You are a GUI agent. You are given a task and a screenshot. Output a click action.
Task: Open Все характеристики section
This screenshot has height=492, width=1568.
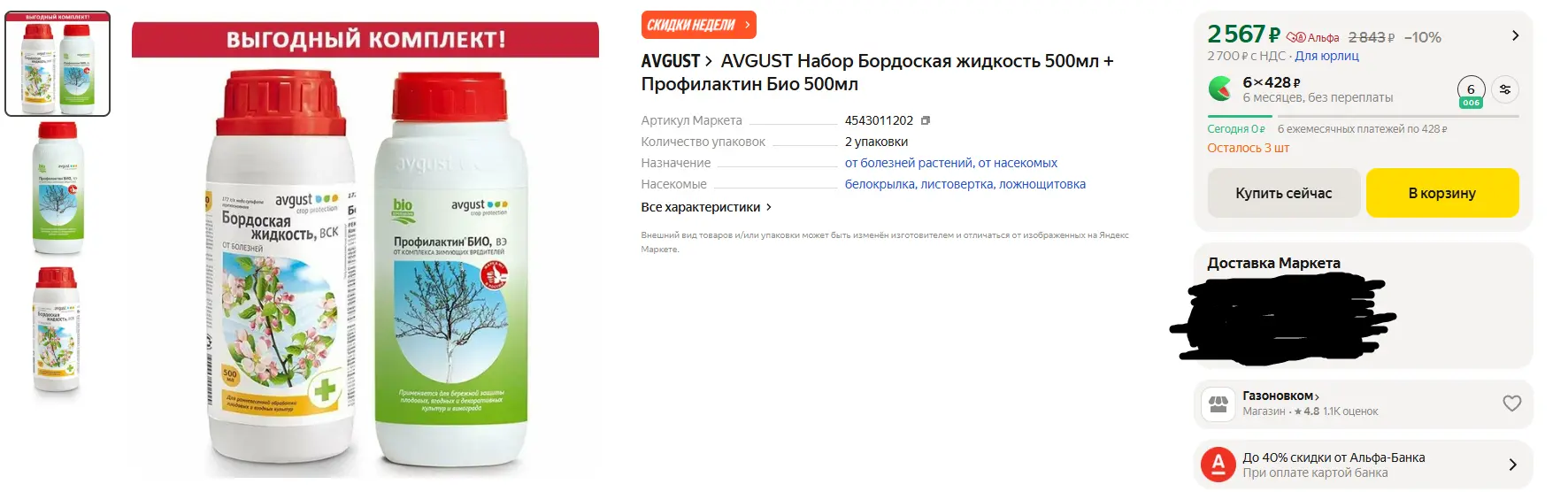(706, 207)
